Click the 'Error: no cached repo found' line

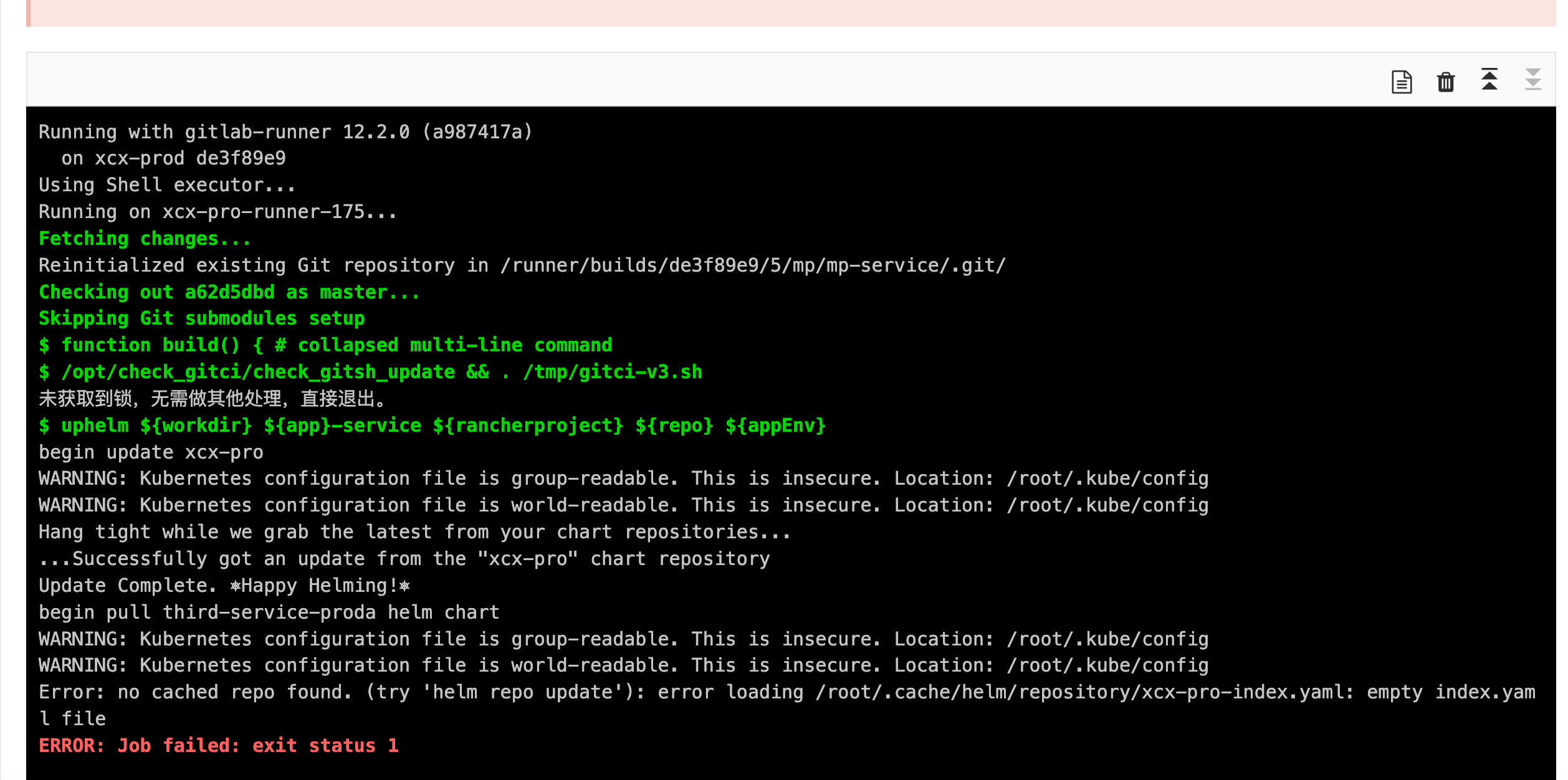click(786, 692)
